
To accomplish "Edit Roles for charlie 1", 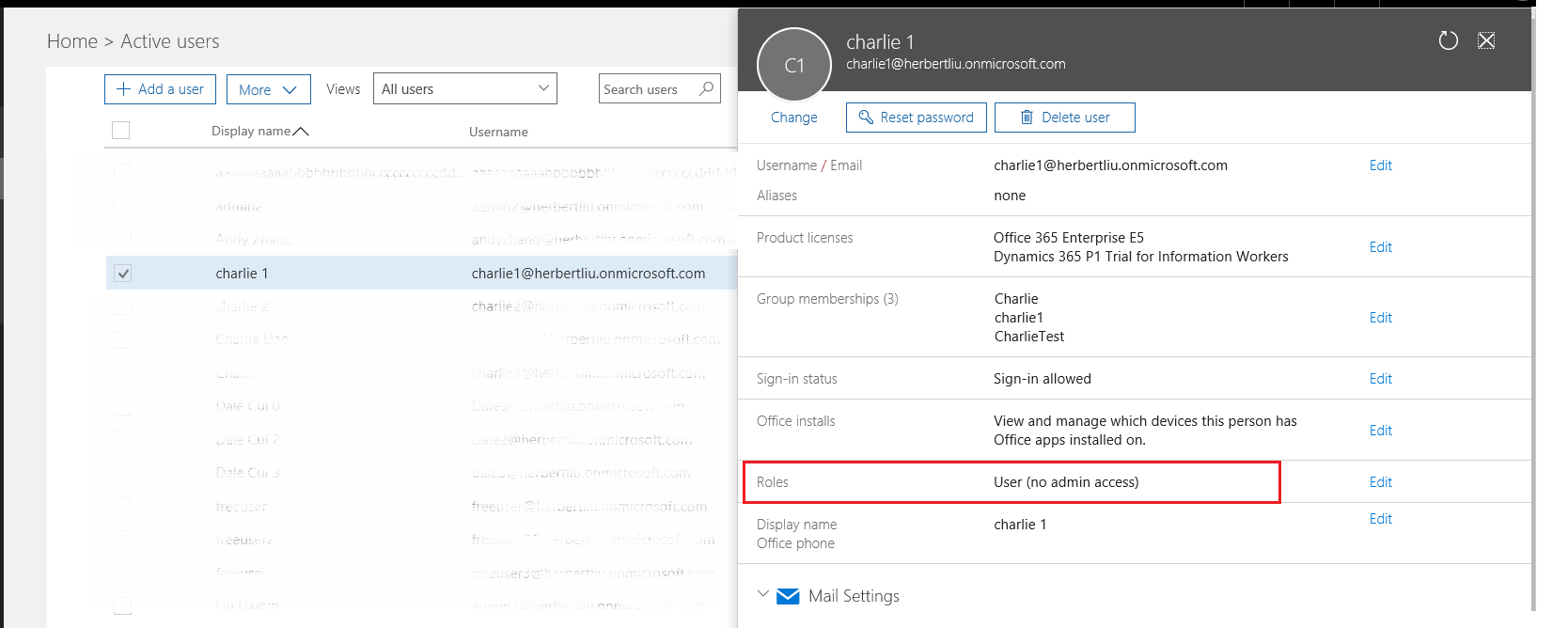I will click(x=1380, y=482).
